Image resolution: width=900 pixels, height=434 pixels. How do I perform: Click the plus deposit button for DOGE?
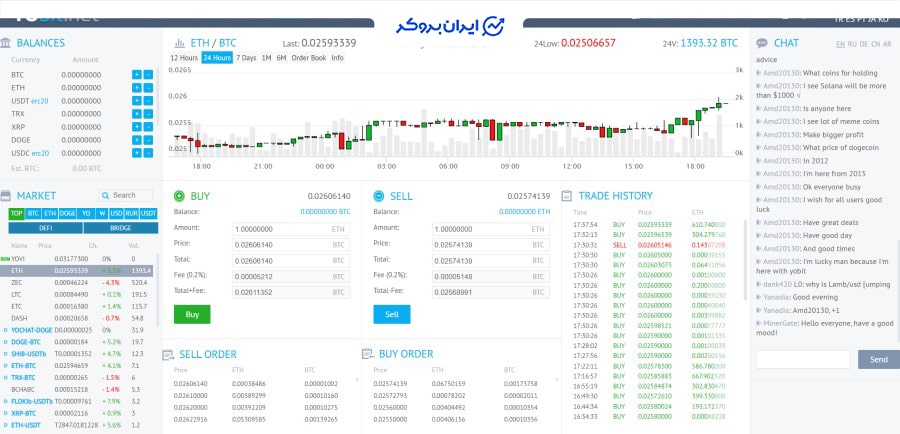point(137,140)
